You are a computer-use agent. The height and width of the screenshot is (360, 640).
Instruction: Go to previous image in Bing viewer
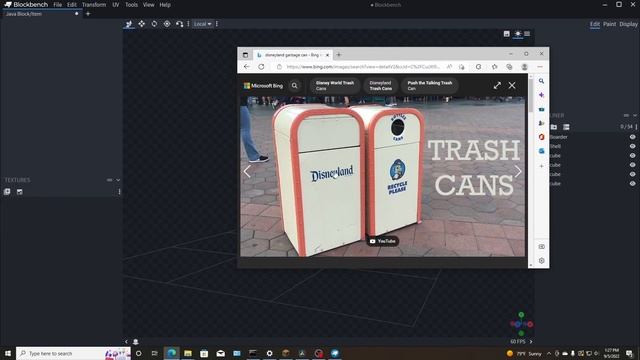click(x=247, y=171)
